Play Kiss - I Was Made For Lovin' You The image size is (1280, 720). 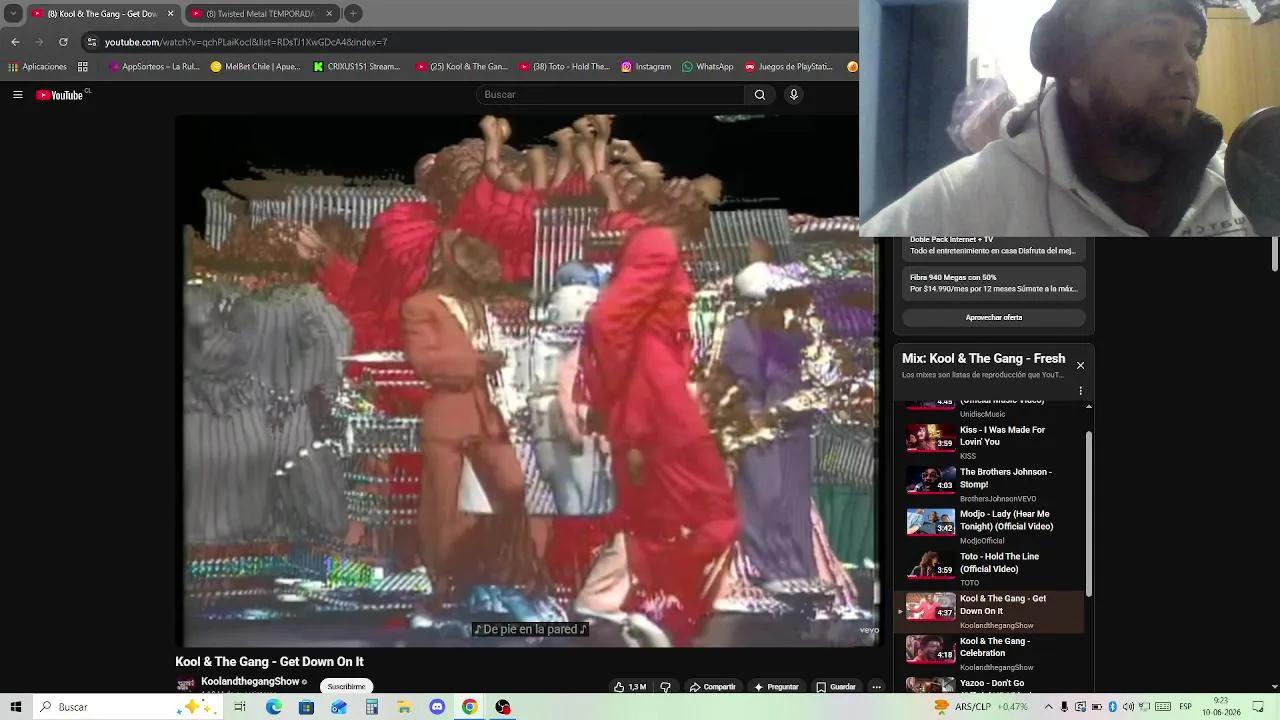(x=990, y=442)
